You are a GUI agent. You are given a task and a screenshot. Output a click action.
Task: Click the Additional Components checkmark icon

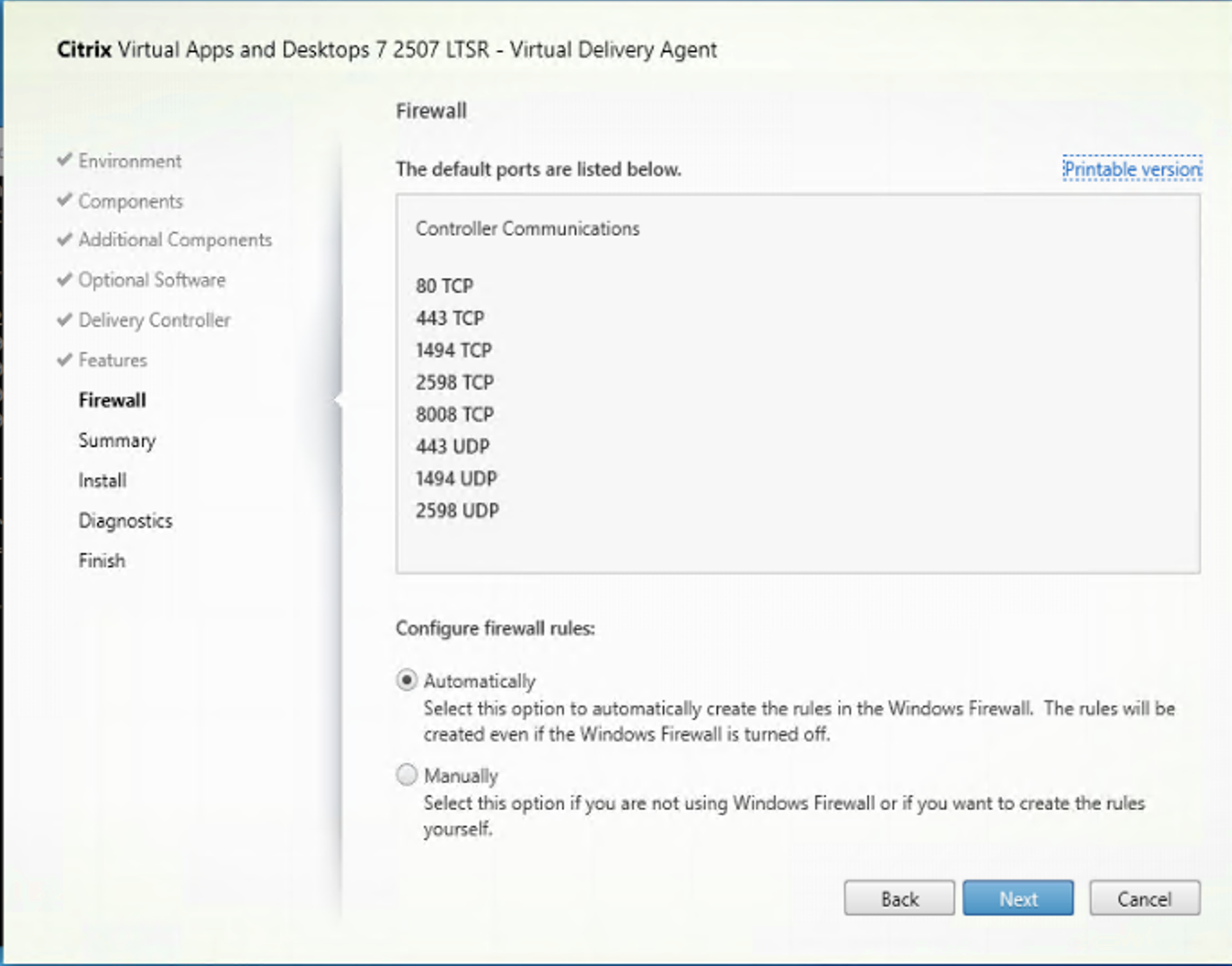[x=63, y=240]
